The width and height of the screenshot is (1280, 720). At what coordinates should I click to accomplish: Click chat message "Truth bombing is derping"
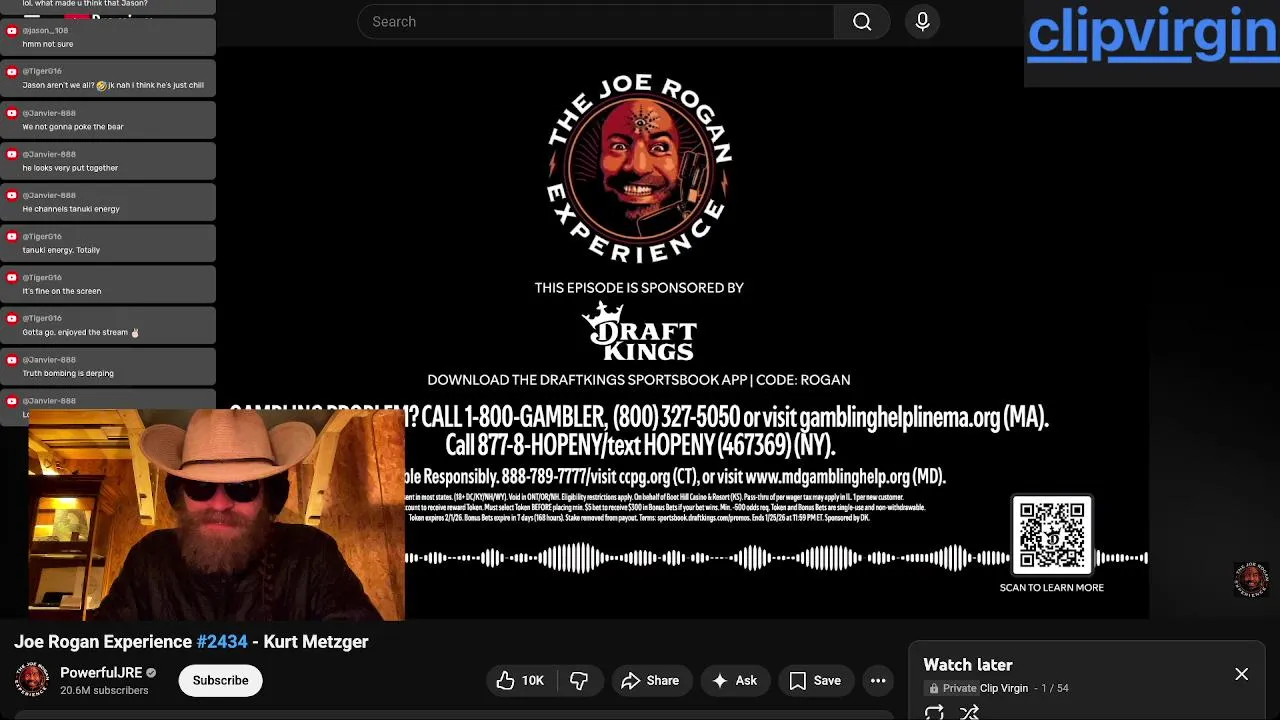[68, 373]
